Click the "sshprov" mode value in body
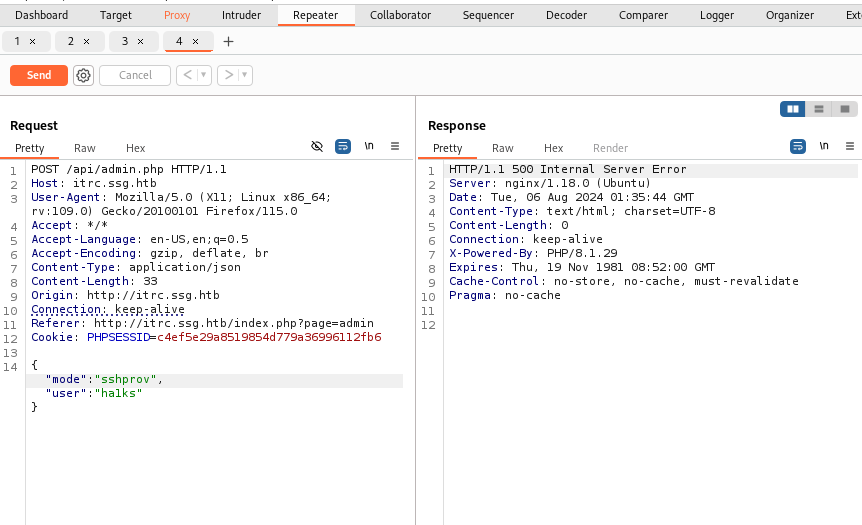 click(125, 379)
